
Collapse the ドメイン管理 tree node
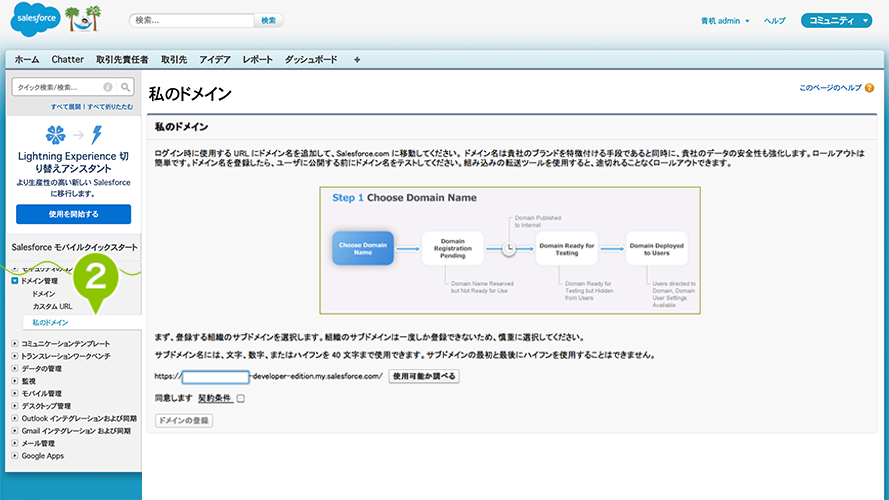[15, 281]
